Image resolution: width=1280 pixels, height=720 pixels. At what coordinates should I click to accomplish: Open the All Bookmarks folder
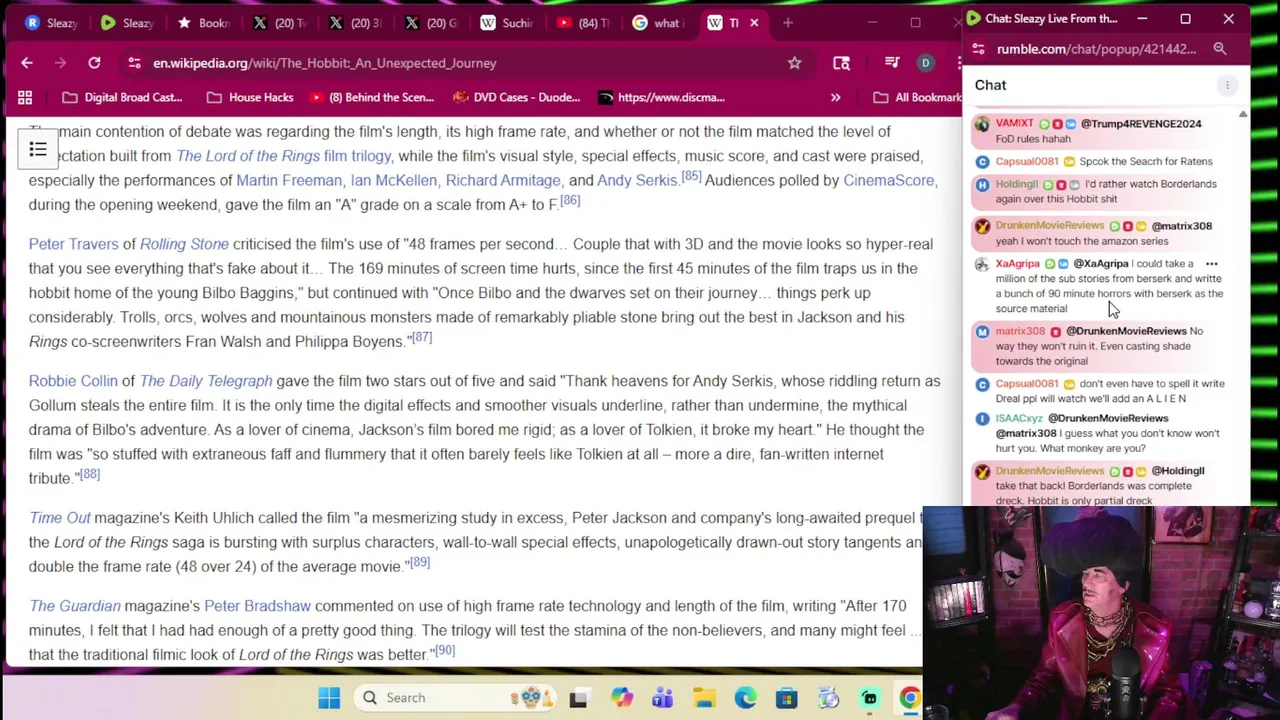(x=918, y=97)
